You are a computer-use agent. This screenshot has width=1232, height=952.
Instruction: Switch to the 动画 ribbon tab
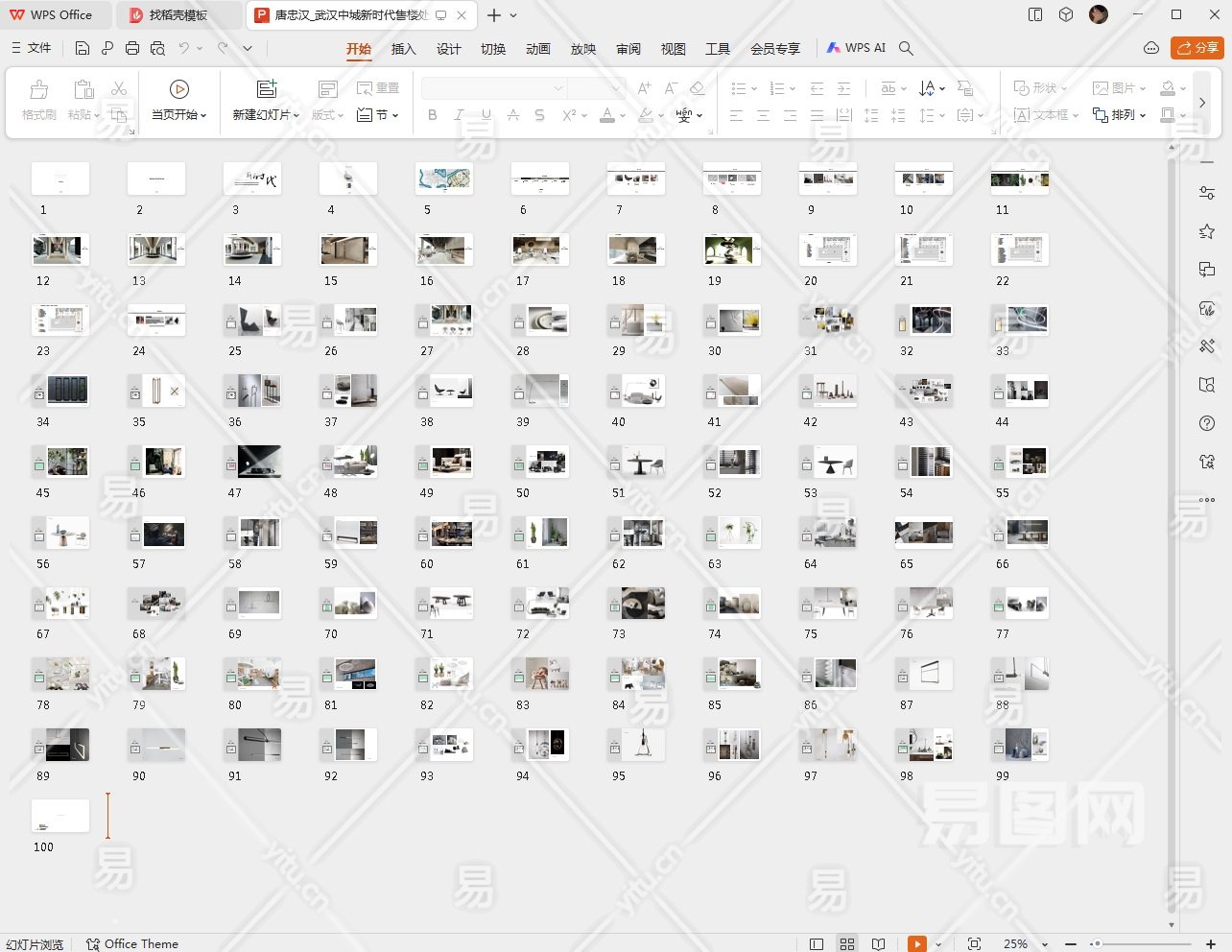[538, 49]
